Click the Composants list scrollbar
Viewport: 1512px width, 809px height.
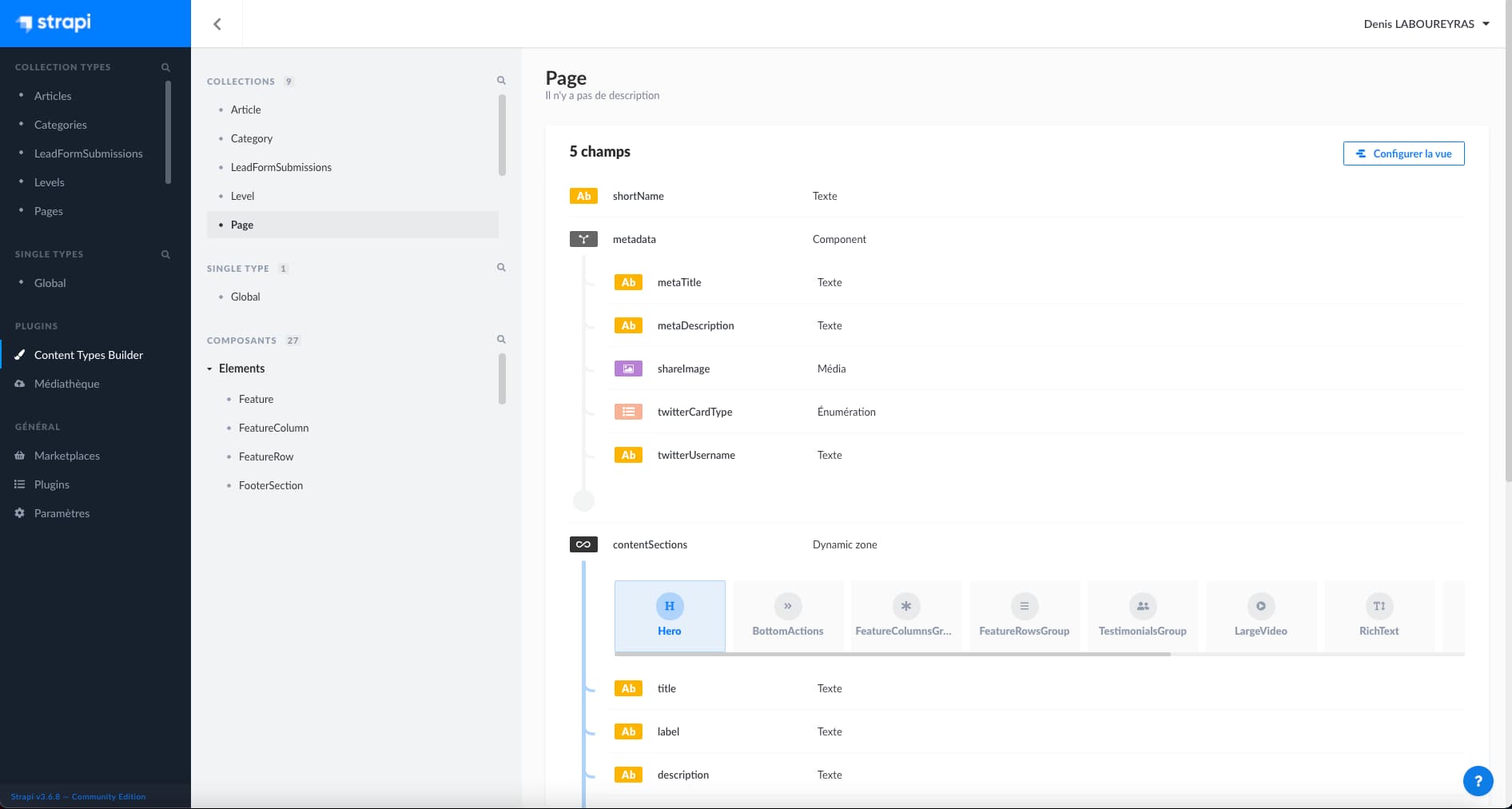(x=502, y=379)
